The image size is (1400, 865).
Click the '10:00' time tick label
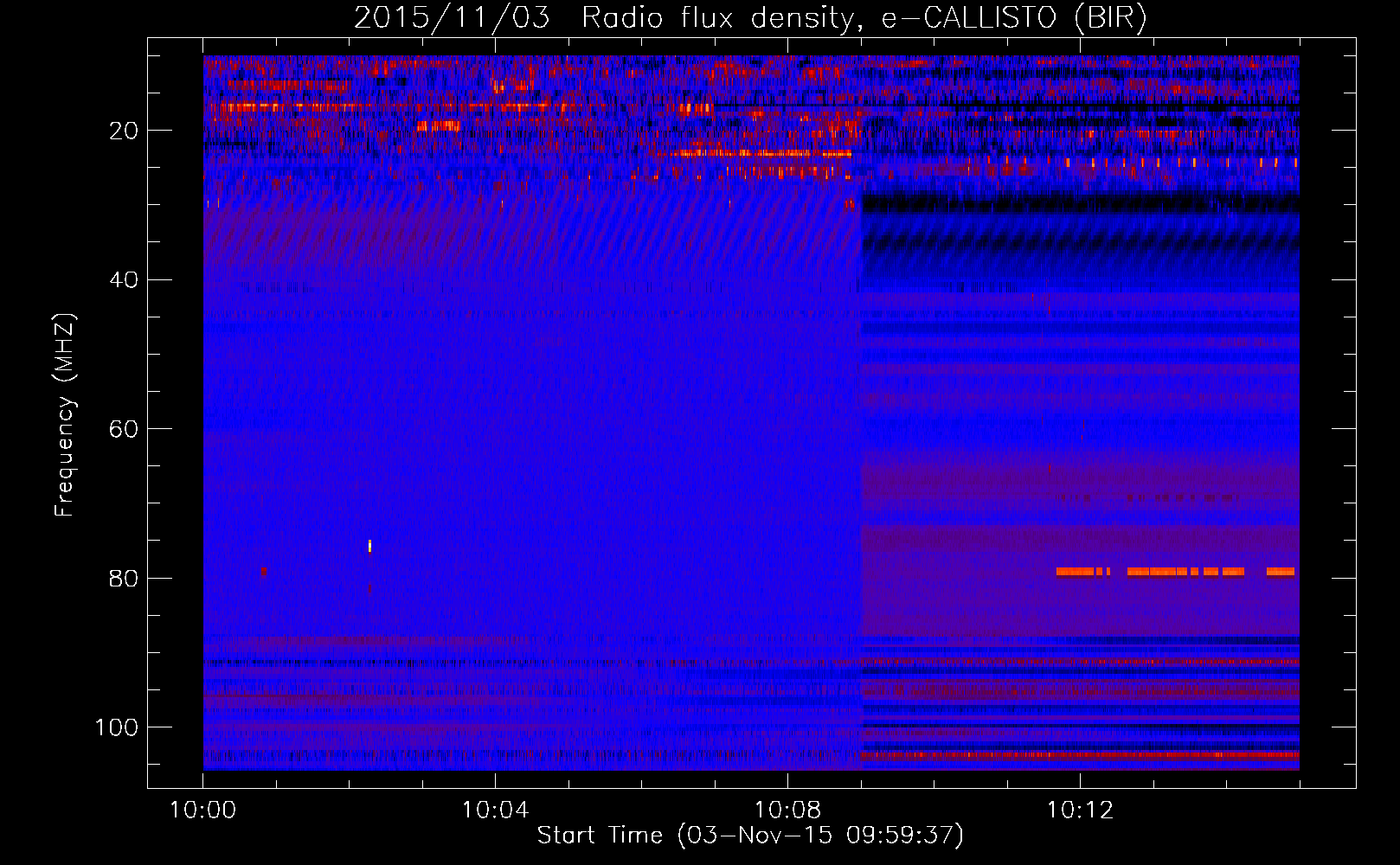point(203,811)
